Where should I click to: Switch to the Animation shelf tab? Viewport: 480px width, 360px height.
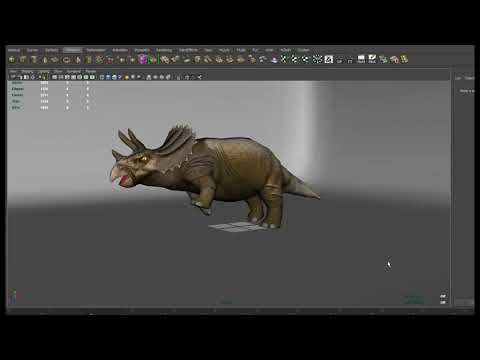(x=120, y=50)
